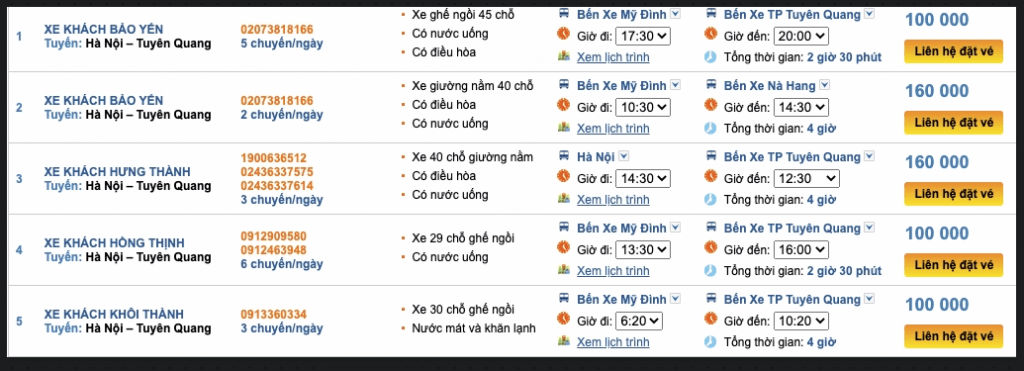Image resolution: width=1024 pixels, height=371 pixels.
Task: Click blue duration icon in Hồng Thịnh row
Action: pyautogui.click(x=711, y=270)
